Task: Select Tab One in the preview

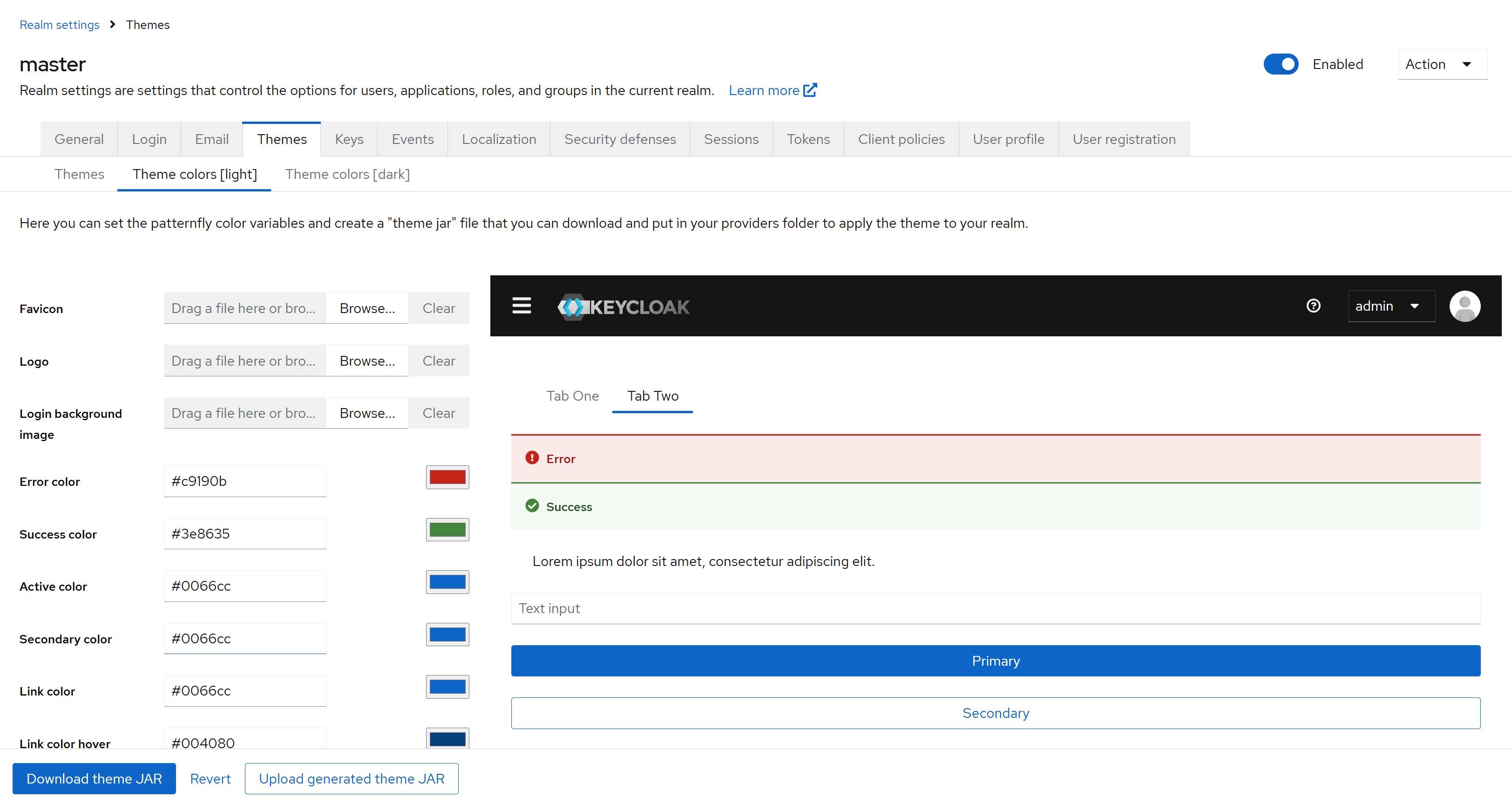Action: click(572, 396)
